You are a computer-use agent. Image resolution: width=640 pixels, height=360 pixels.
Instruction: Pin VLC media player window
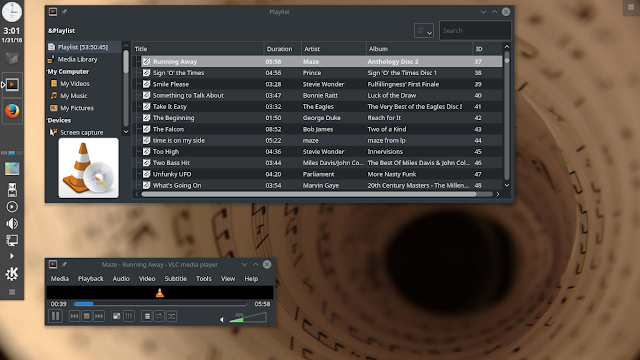click(x=64, y=264)
